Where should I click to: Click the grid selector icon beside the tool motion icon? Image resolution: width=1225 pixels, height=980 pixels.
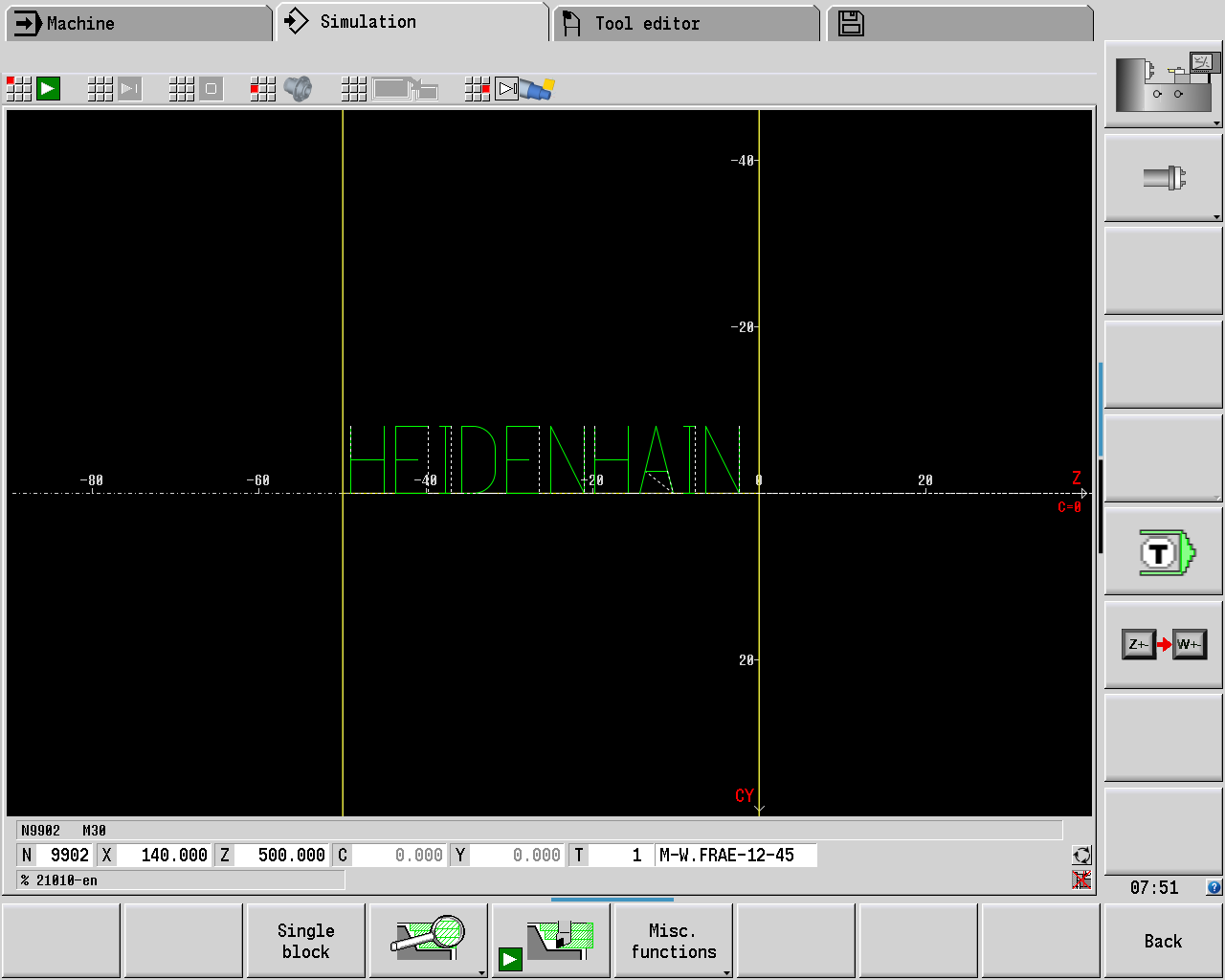click(x=478, y=89)
